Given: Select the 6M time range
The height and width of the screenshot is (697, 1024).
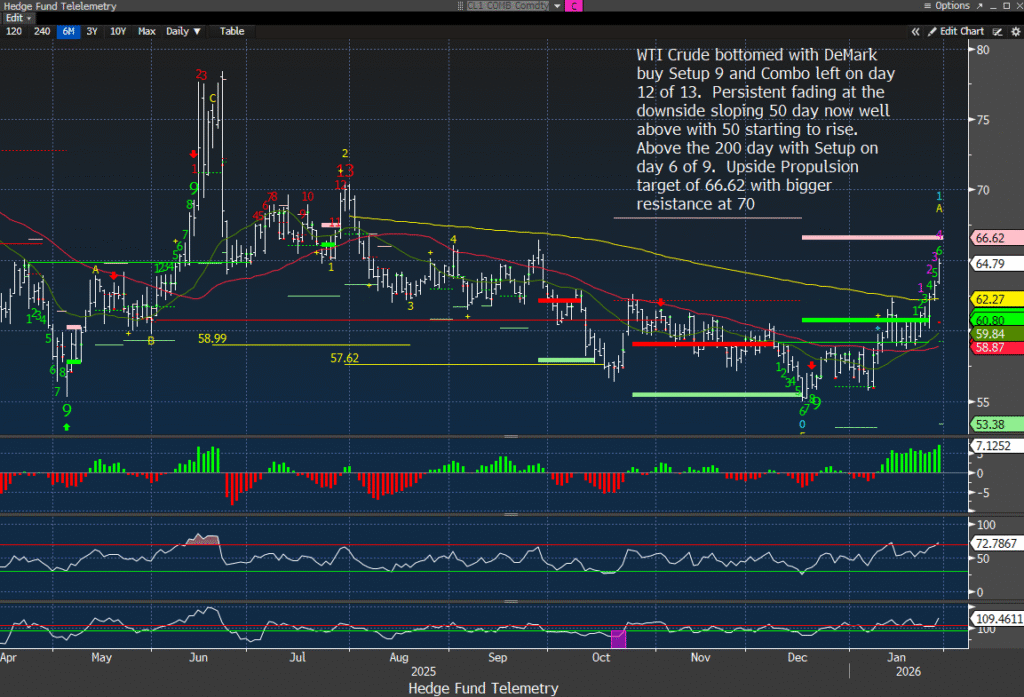Looking at the screenshot, I should [x=68, y=31].
